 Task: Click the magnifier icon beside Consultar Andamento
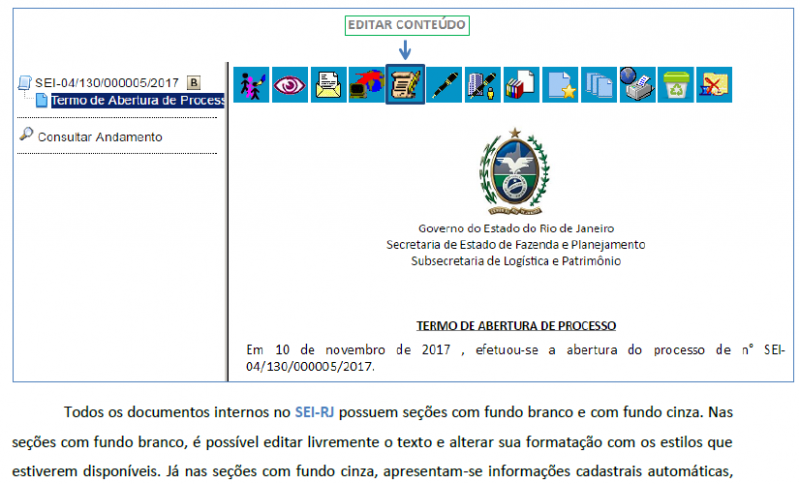[26, 135]
